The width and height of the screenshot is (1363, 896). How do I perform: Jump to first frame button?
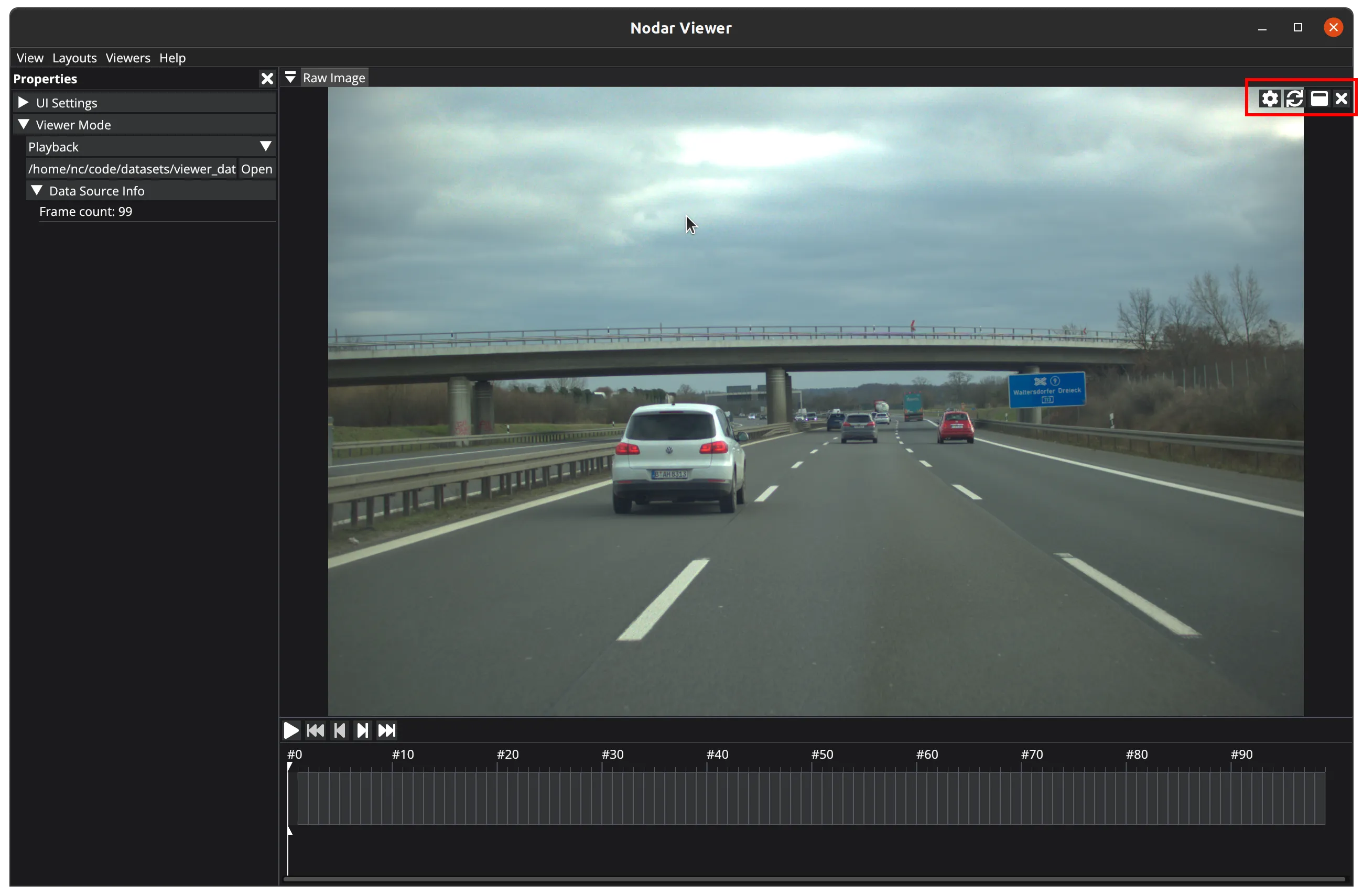pos(315,730)
